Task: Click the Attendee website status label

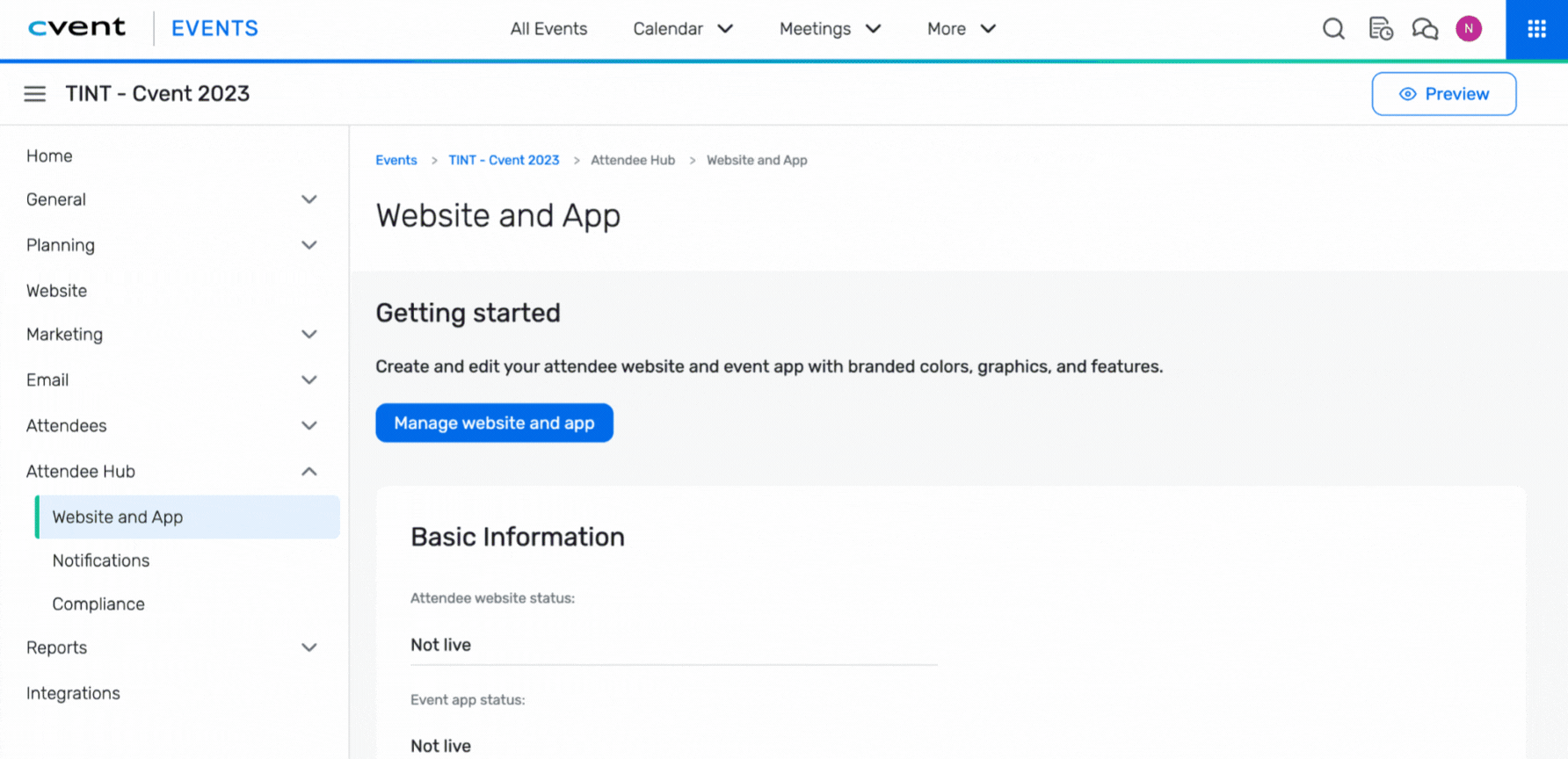Action: (x=492, y=598)
